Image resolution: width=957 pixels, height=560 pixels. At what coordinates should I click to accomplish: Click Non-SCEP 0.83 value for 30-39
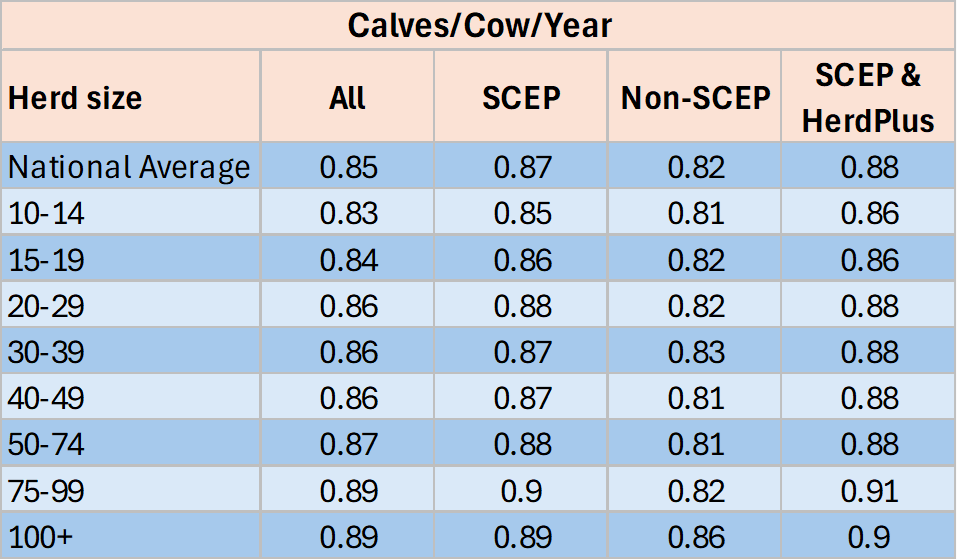coord(696,352)
